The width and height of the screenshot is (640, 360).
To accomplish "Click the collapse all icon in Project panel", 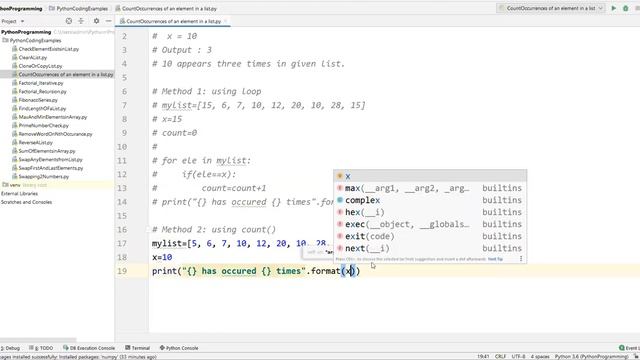I will pyautogui.click(x=81, y=21).
